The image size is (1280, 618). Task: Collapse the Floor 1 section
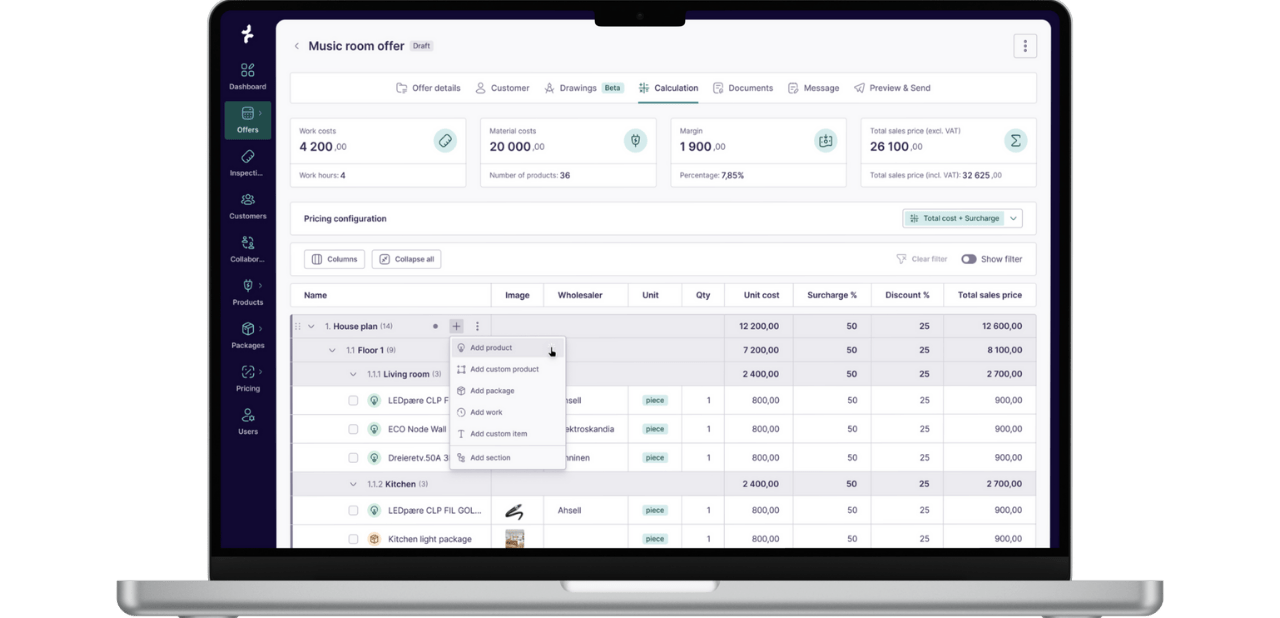(x=332, y=350)
